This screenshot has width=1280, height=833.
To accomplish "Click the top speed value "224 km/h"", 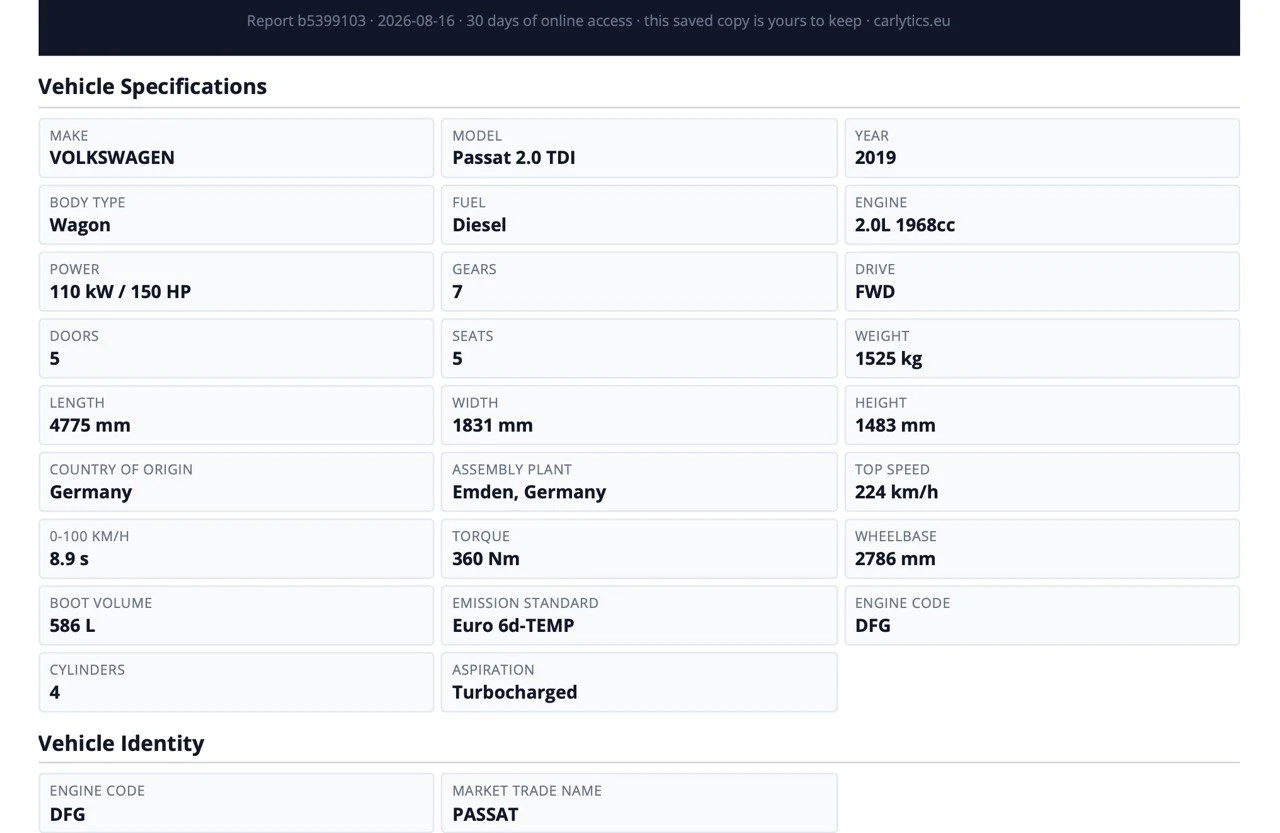I will 896,492.
